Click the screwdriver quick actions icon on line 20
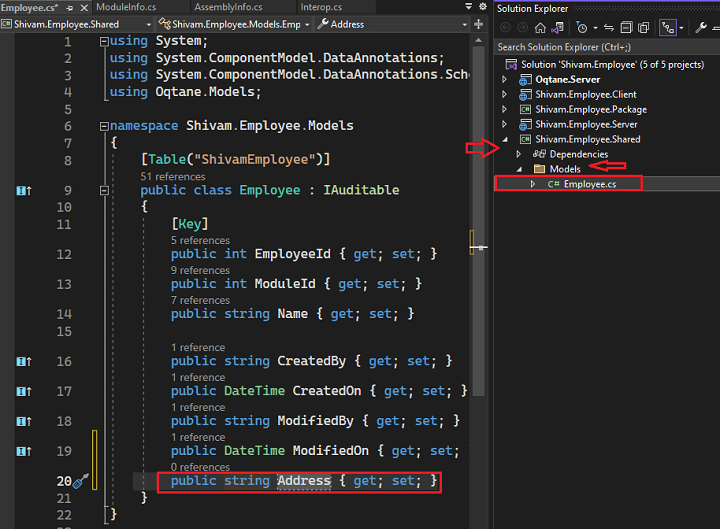 pos(81,482)
